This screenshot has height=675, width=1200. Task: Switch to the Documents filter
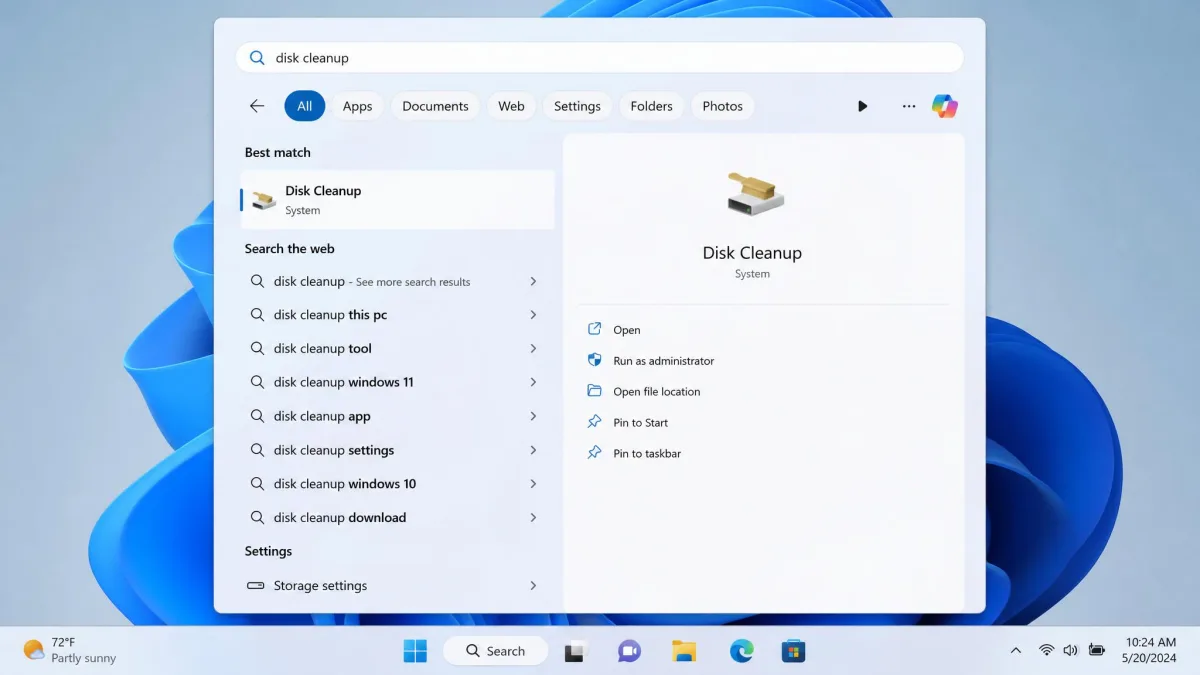pos(435,106)
